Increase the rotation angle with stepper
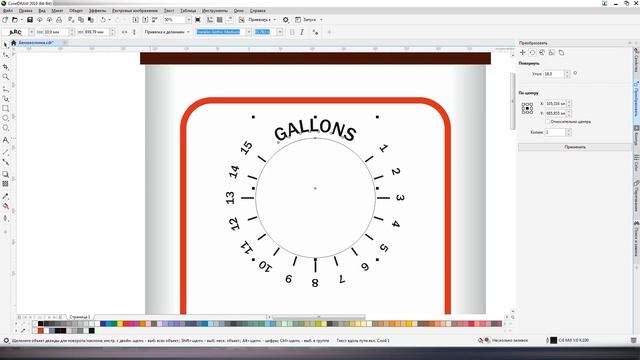 (567, 72)
